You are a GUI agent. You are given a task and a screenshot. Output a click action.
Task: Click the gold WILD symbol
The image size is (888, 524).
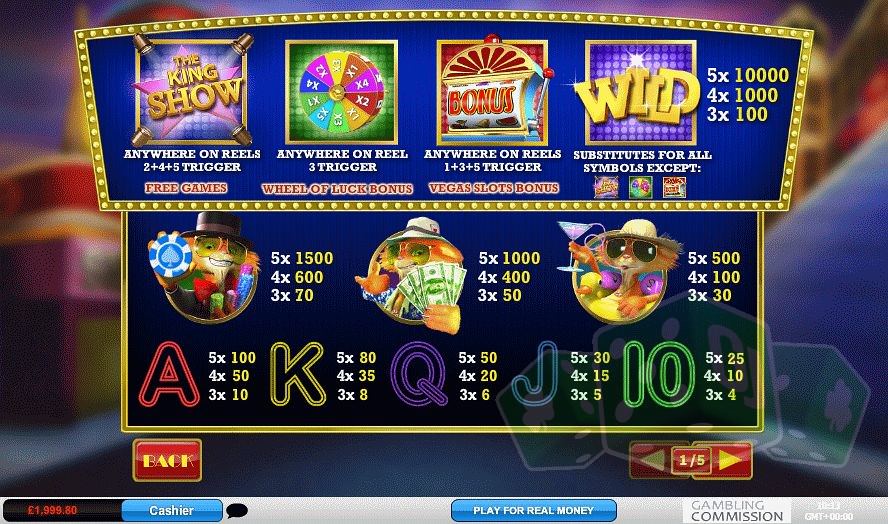[x=638, y=93]
